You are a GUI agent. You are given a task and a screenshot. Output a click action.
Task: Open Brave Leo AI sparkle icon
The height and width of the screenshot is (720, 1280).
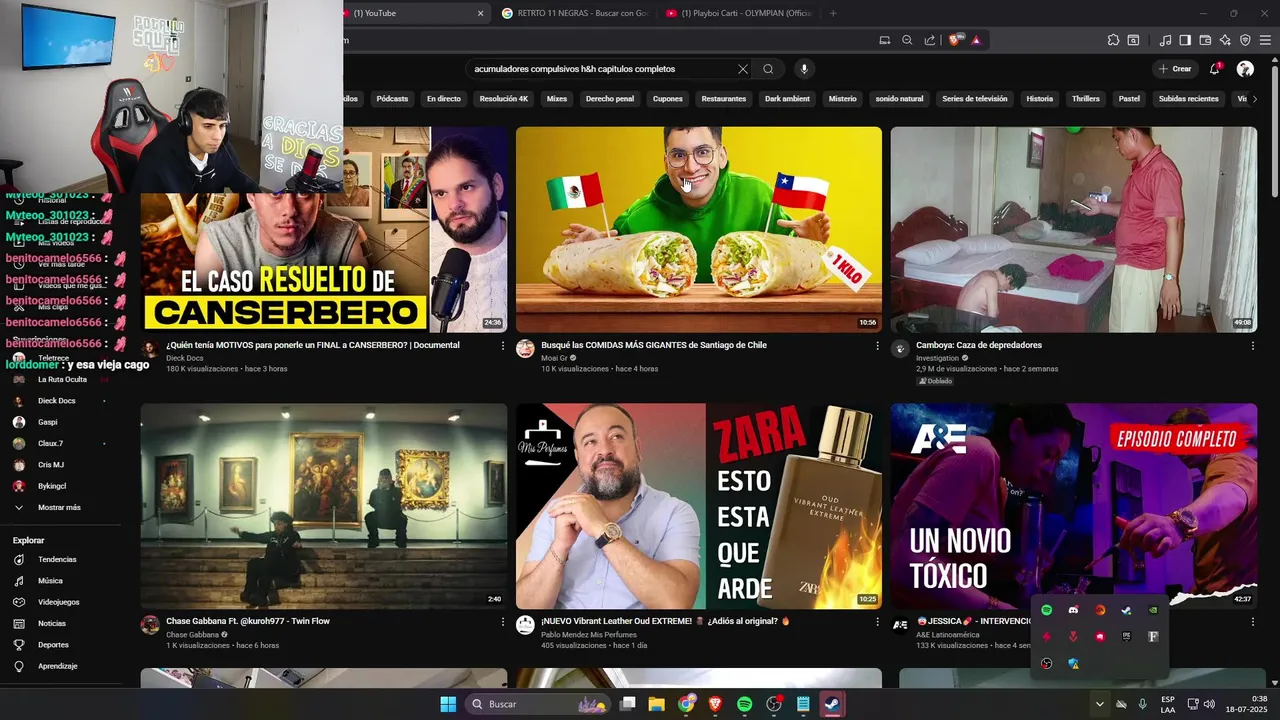[x=1225, y=40]
